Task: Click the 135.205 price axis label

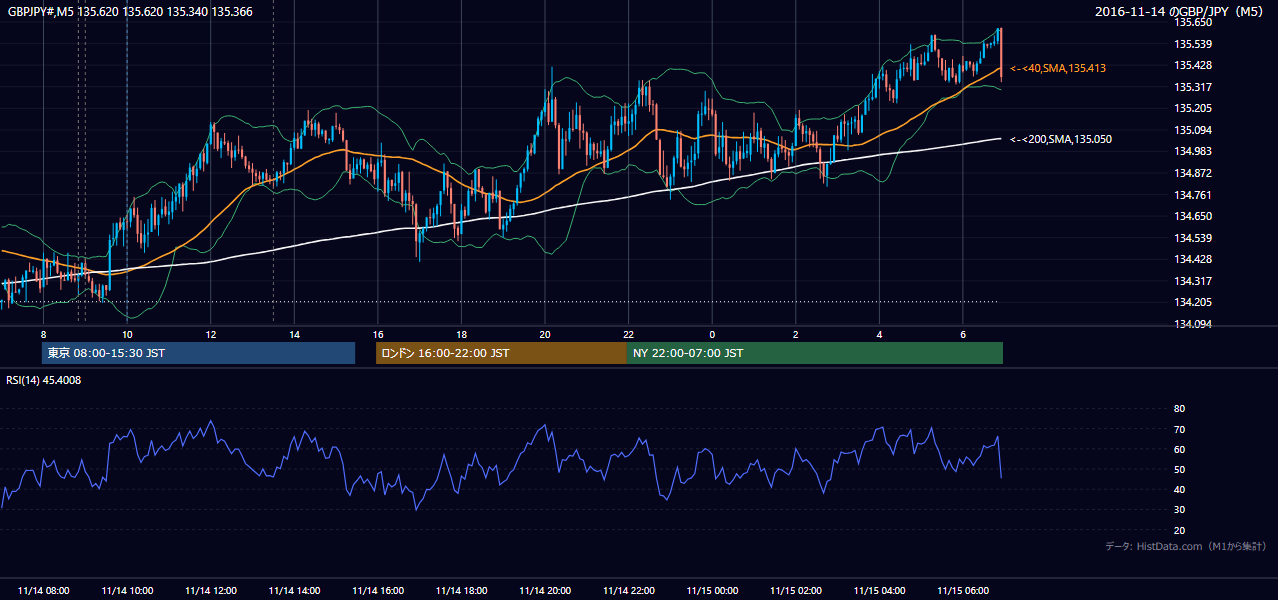Action: tap(1192, 108)
